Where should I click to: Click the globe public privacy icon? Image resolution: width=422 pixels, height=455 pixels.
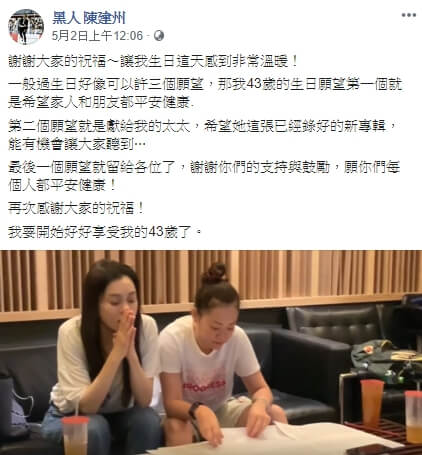click(x=159, y=36)
